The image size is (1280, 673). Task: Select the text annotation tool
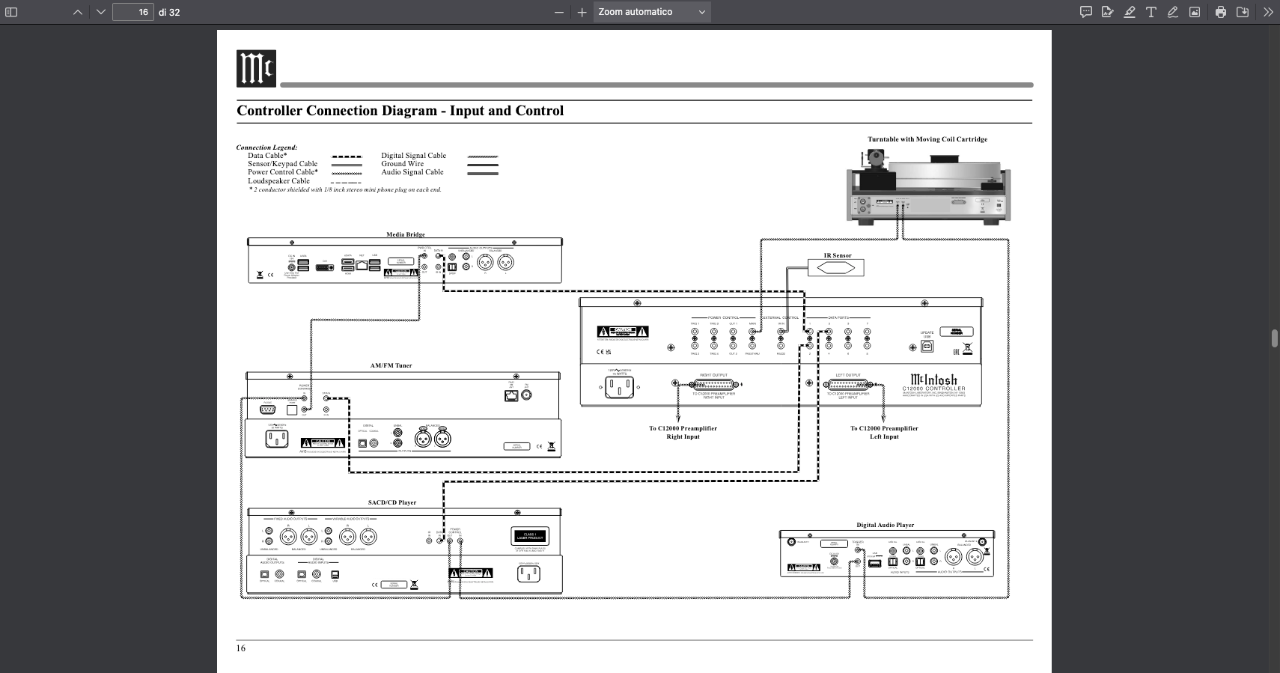coord(1151,12)
